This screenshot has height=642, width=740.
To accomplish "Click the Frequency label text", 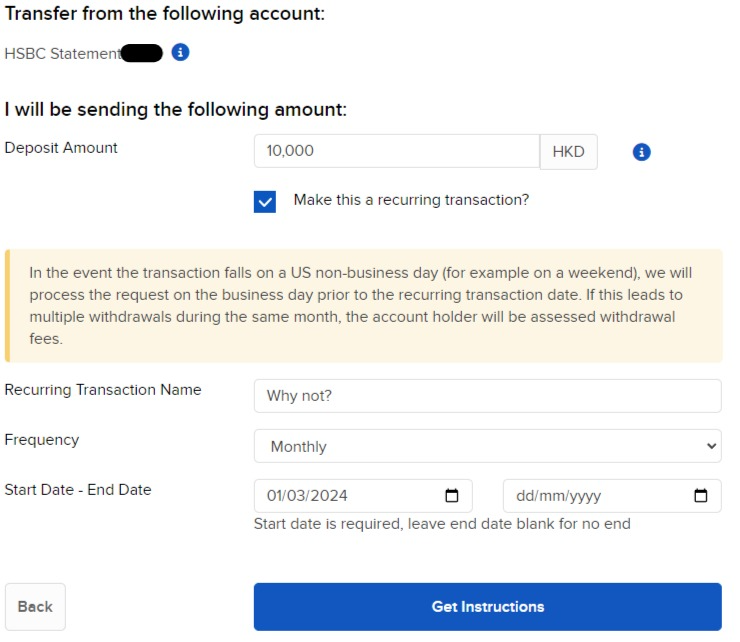I will 42,440.
